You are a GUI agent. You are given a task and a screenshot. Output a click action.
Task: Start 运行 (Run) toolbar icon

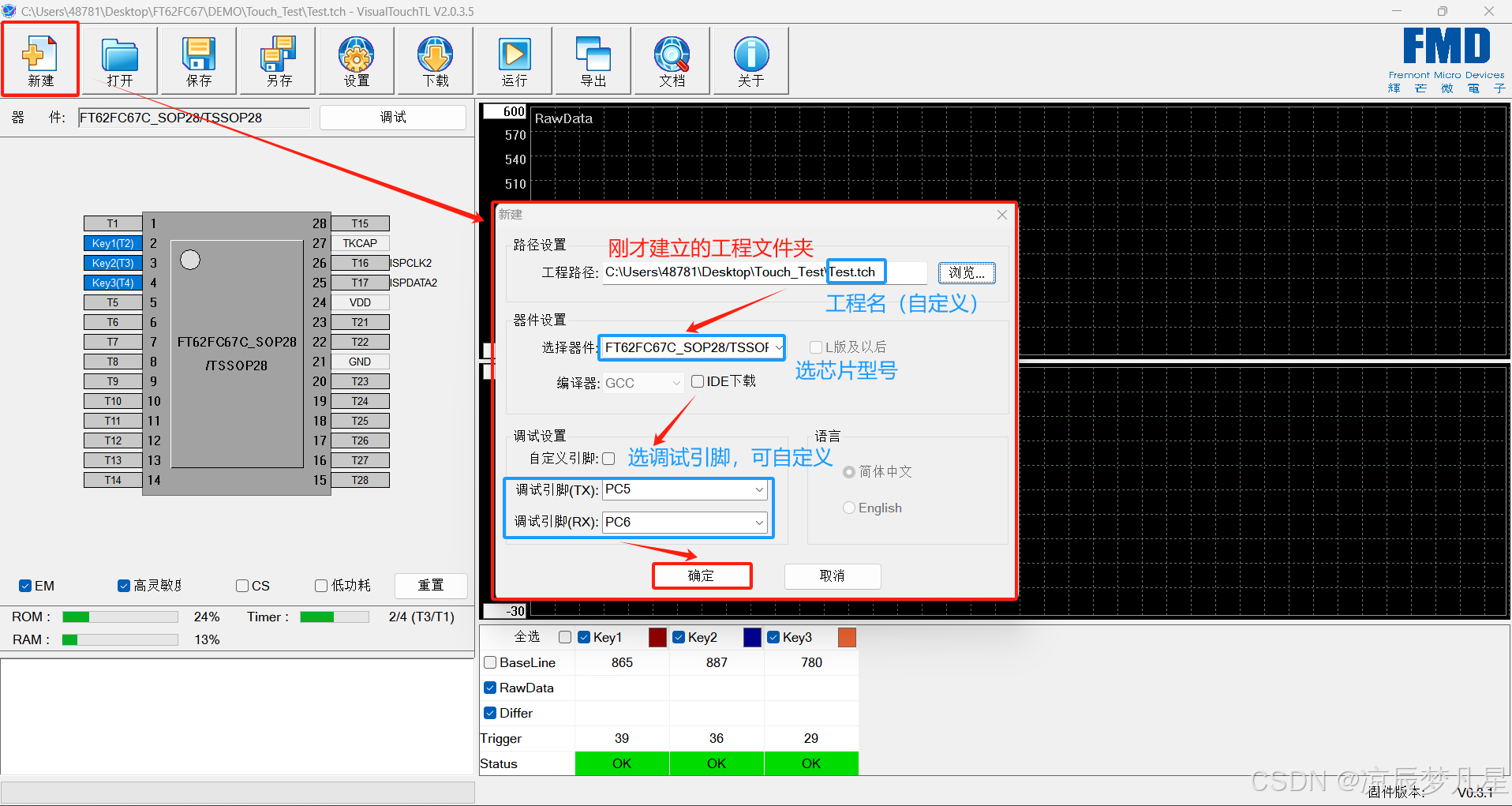click(x=515, y=60)
